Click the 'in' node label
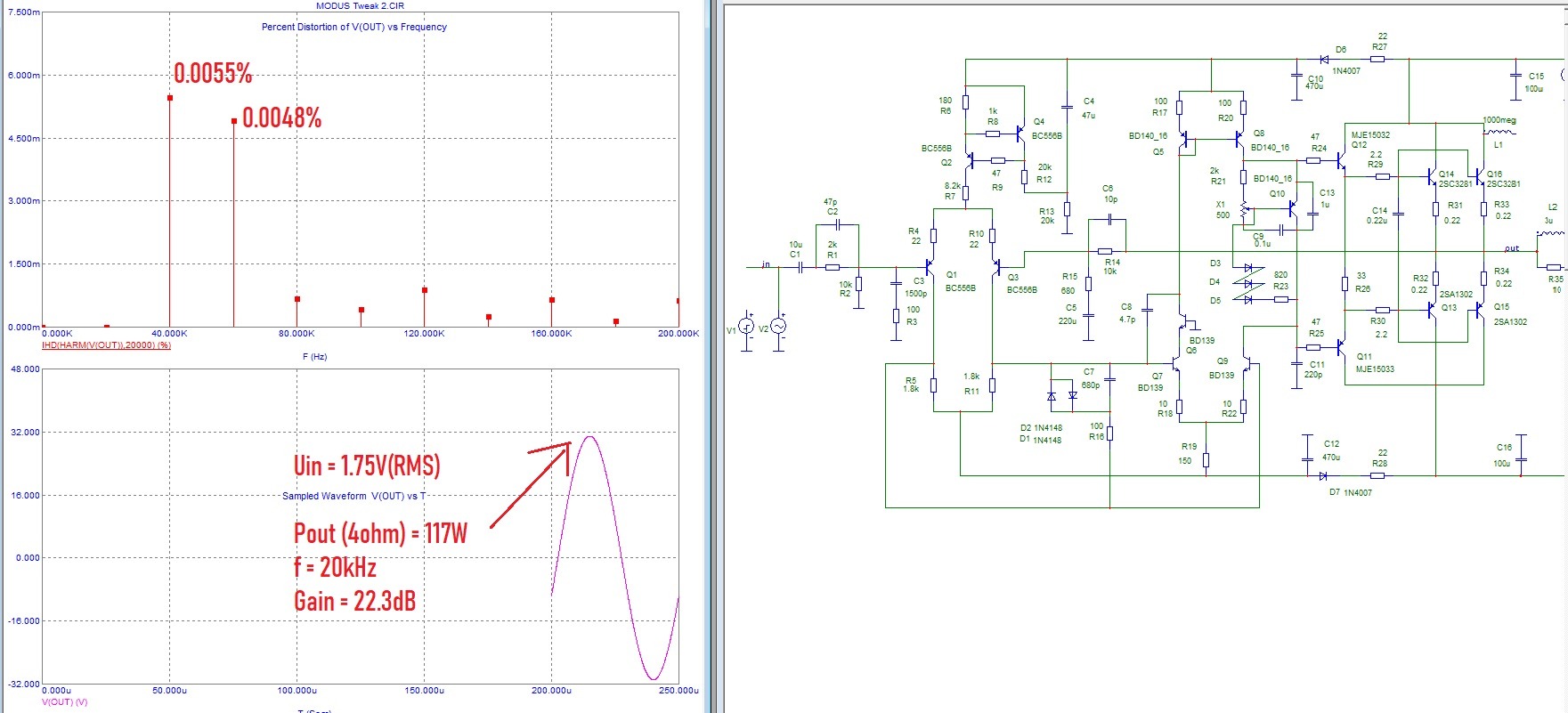This screenshot has height=713, width=1568. tap(766, 264)
